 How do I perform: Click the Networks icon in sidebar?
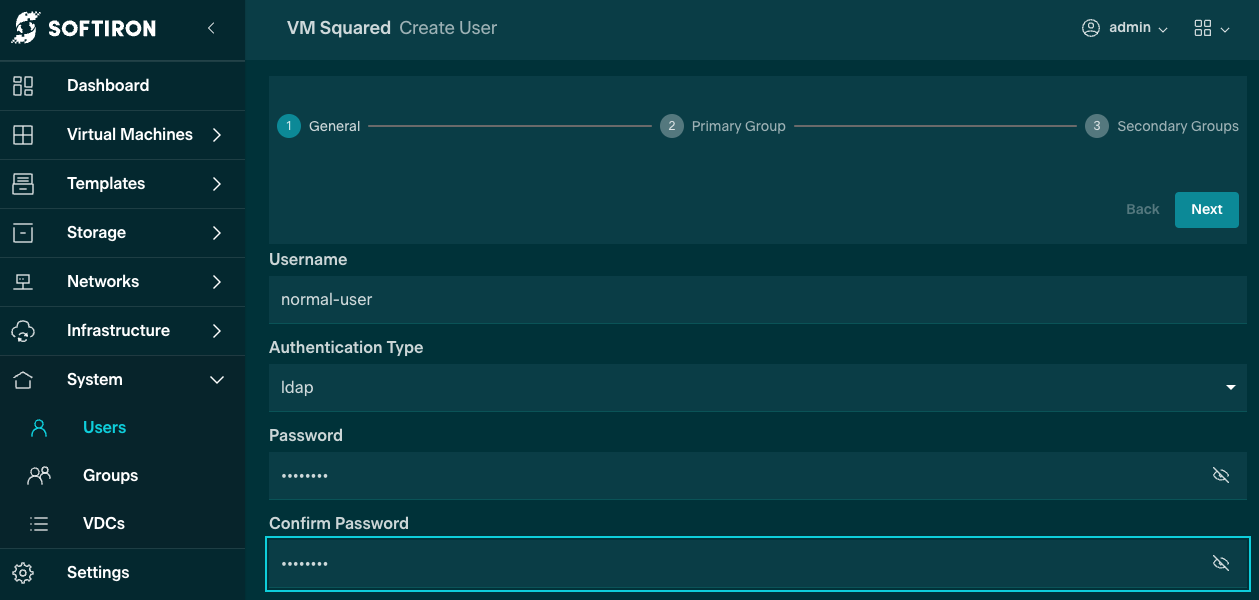[23, 282]
